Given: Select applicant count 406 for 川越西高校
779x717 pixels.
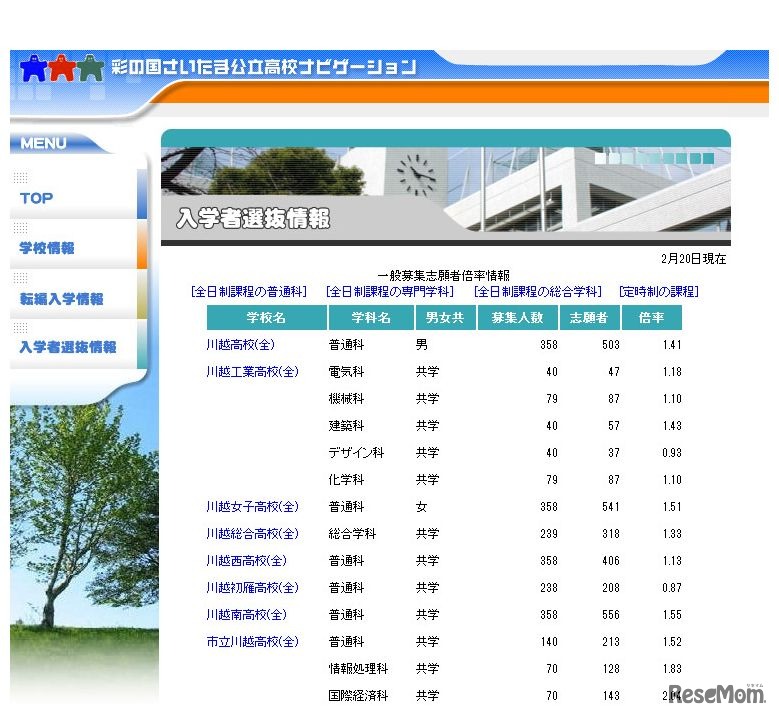Looking at the screenshot, I should pyautogui.click(x=611, y=561).
